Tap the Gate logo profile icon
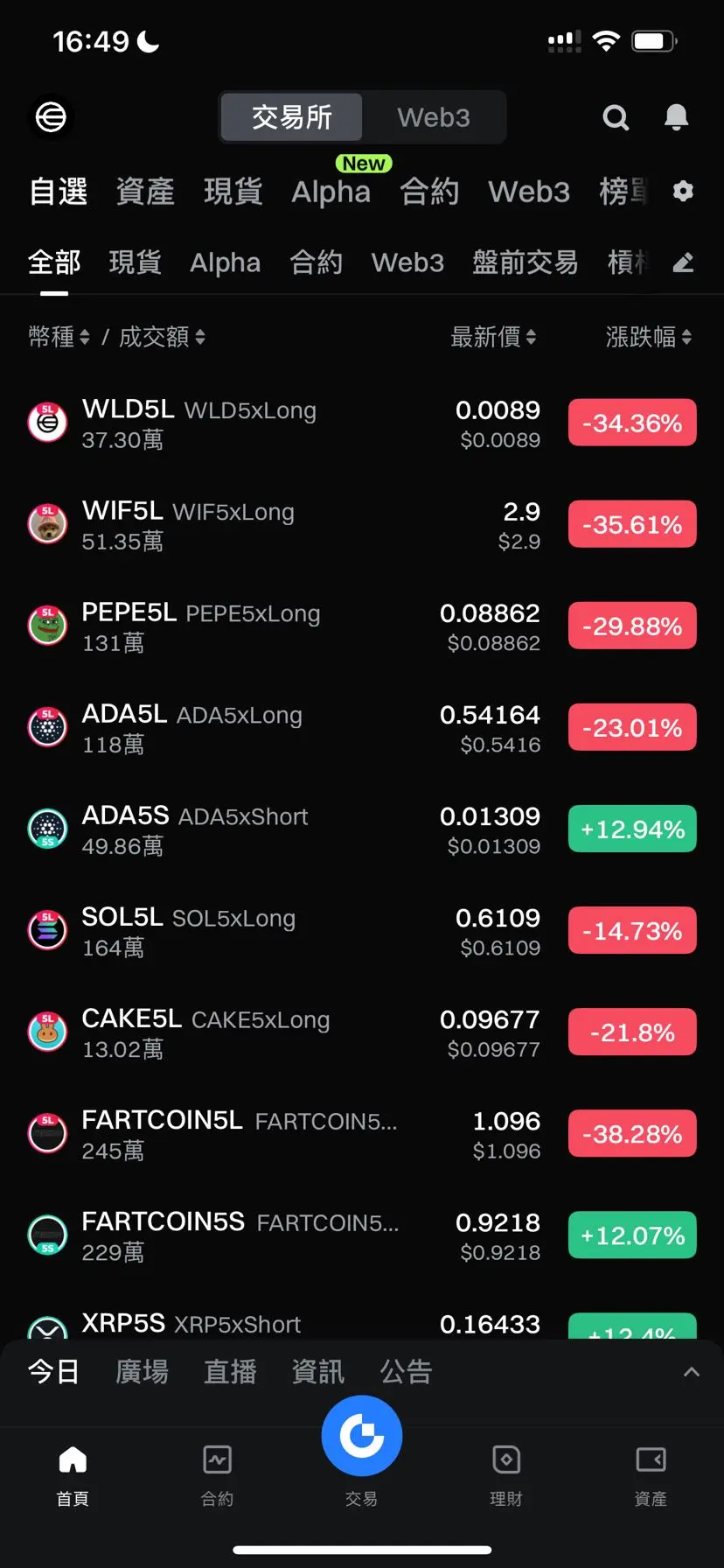The height and width of the screenshot is (1568, 724). [51, 116]
